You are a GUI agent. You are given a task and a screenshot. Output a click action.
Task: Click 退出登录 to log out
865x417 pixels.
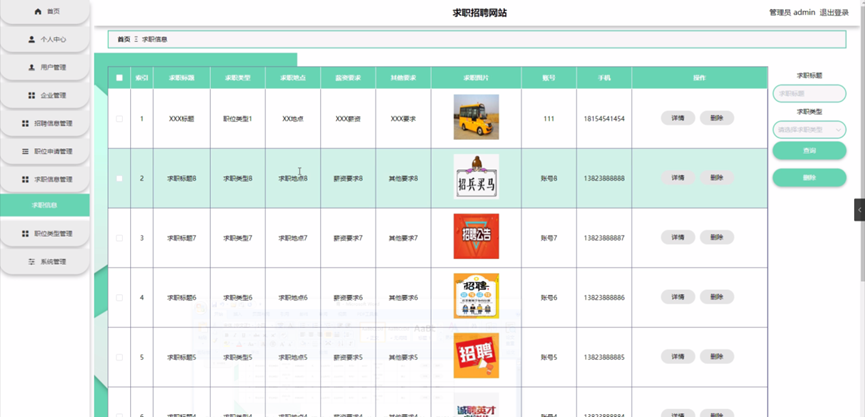pyautogui.click(x=834, y=13)
